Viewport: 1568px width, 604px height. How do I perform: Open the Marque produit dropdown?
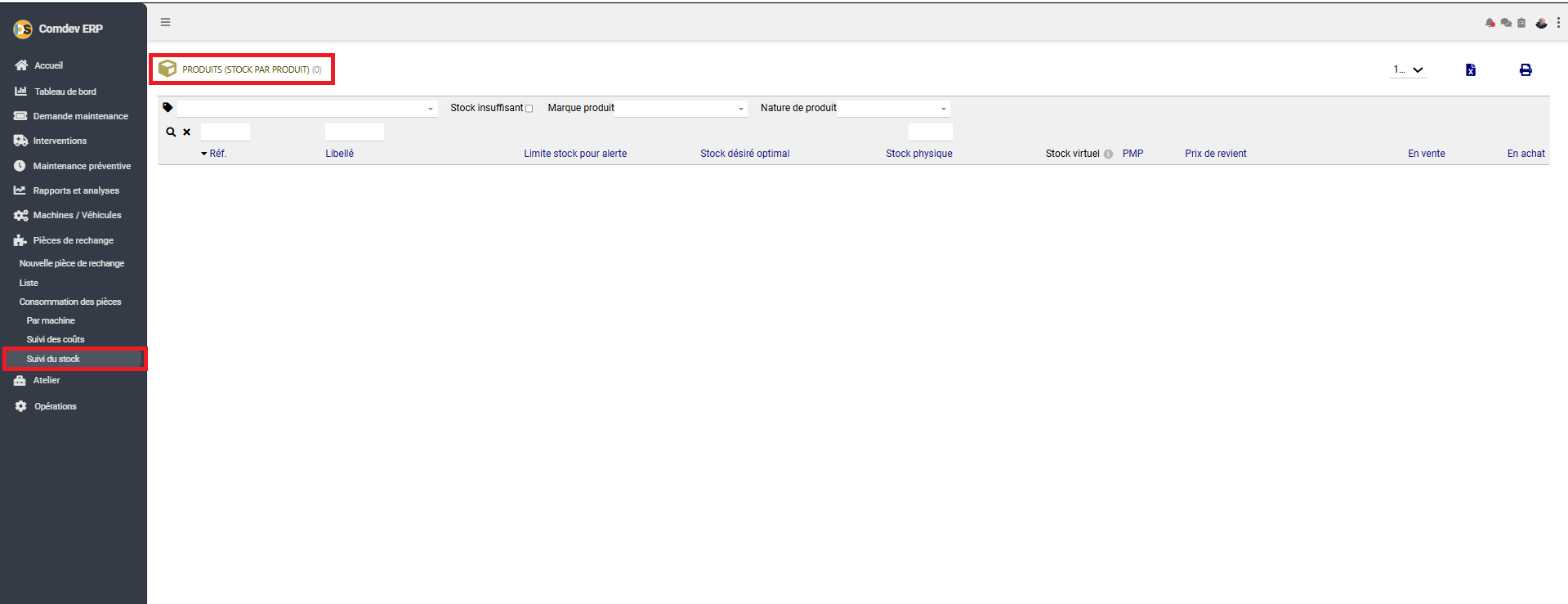point(681,108)
